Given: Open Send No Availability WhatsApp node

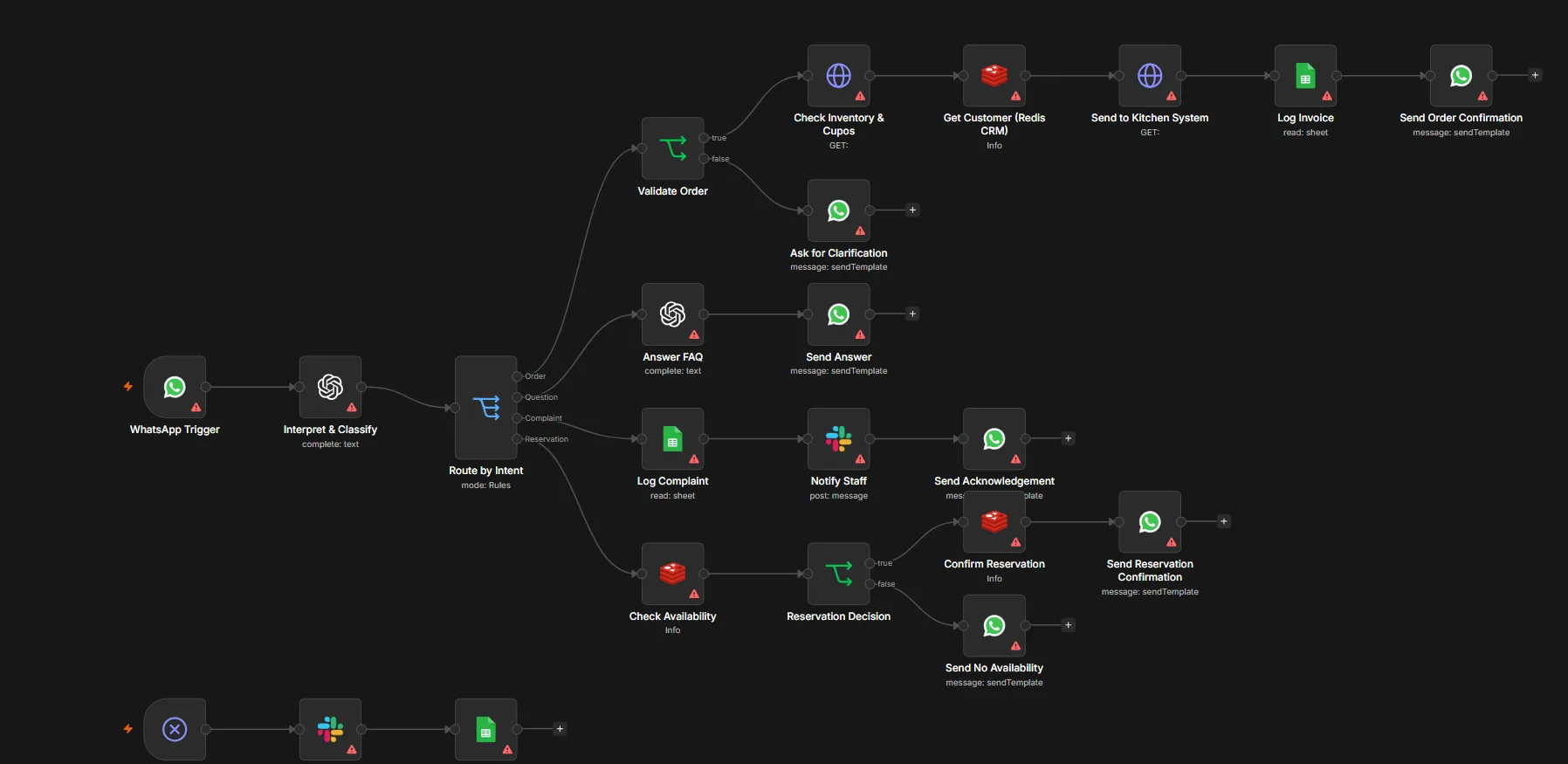Looking at the screenshot, I should click(x=994, y=626).
